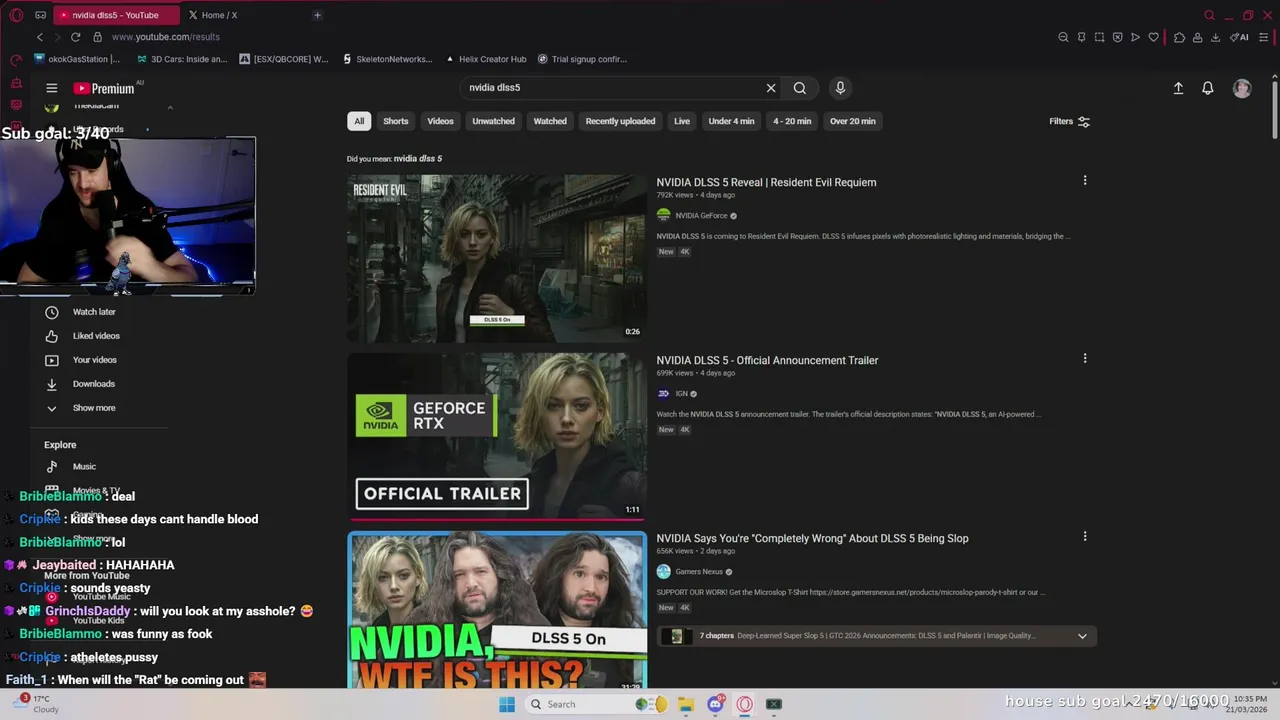The width and height of the screenshot is (1280, 720).
Task: Open the YouTube notifications bell
Action: click(x=1208, y=88)
